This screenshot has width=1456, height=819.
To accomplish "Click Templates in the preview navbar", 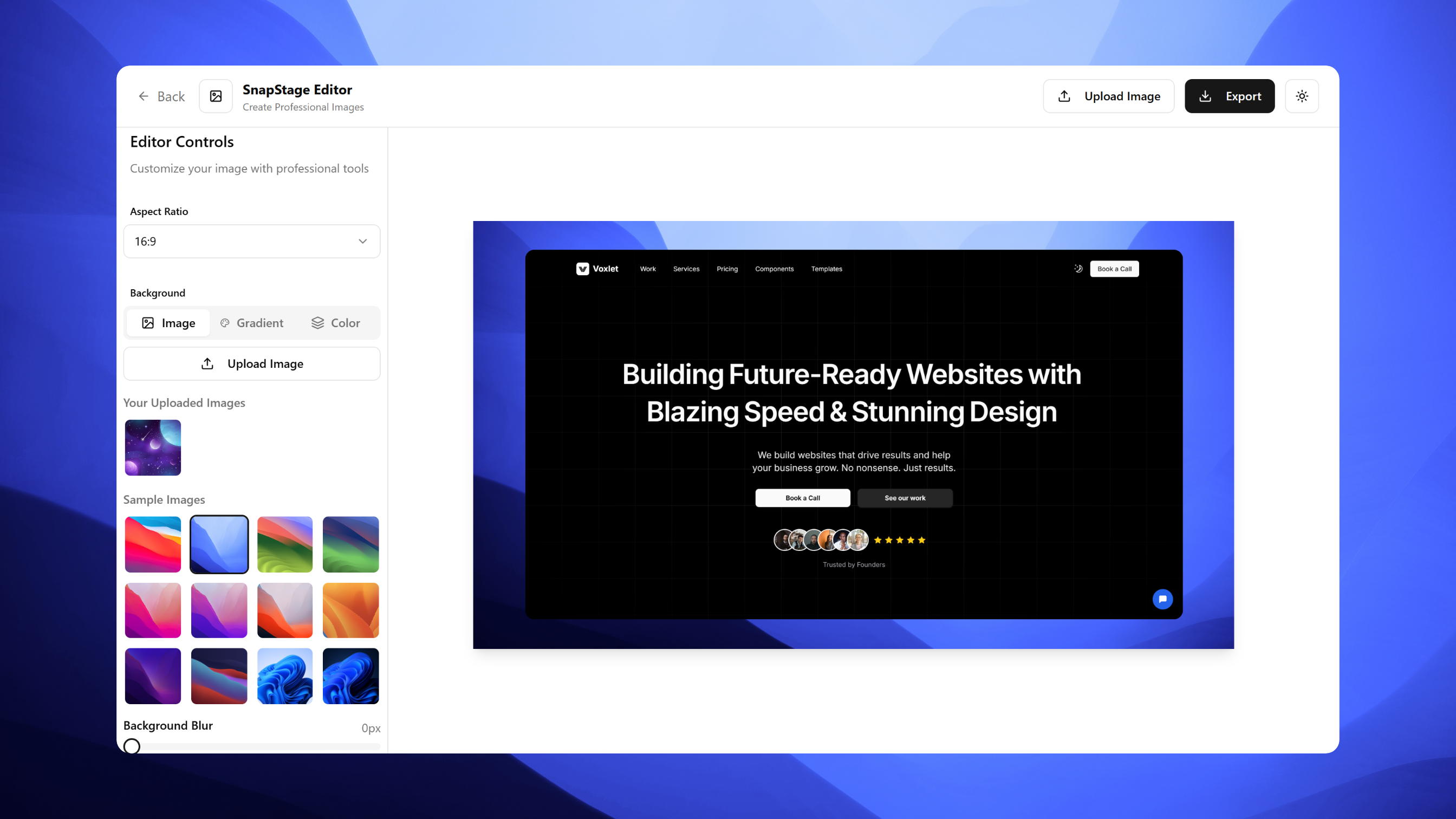I will (827, 269).
